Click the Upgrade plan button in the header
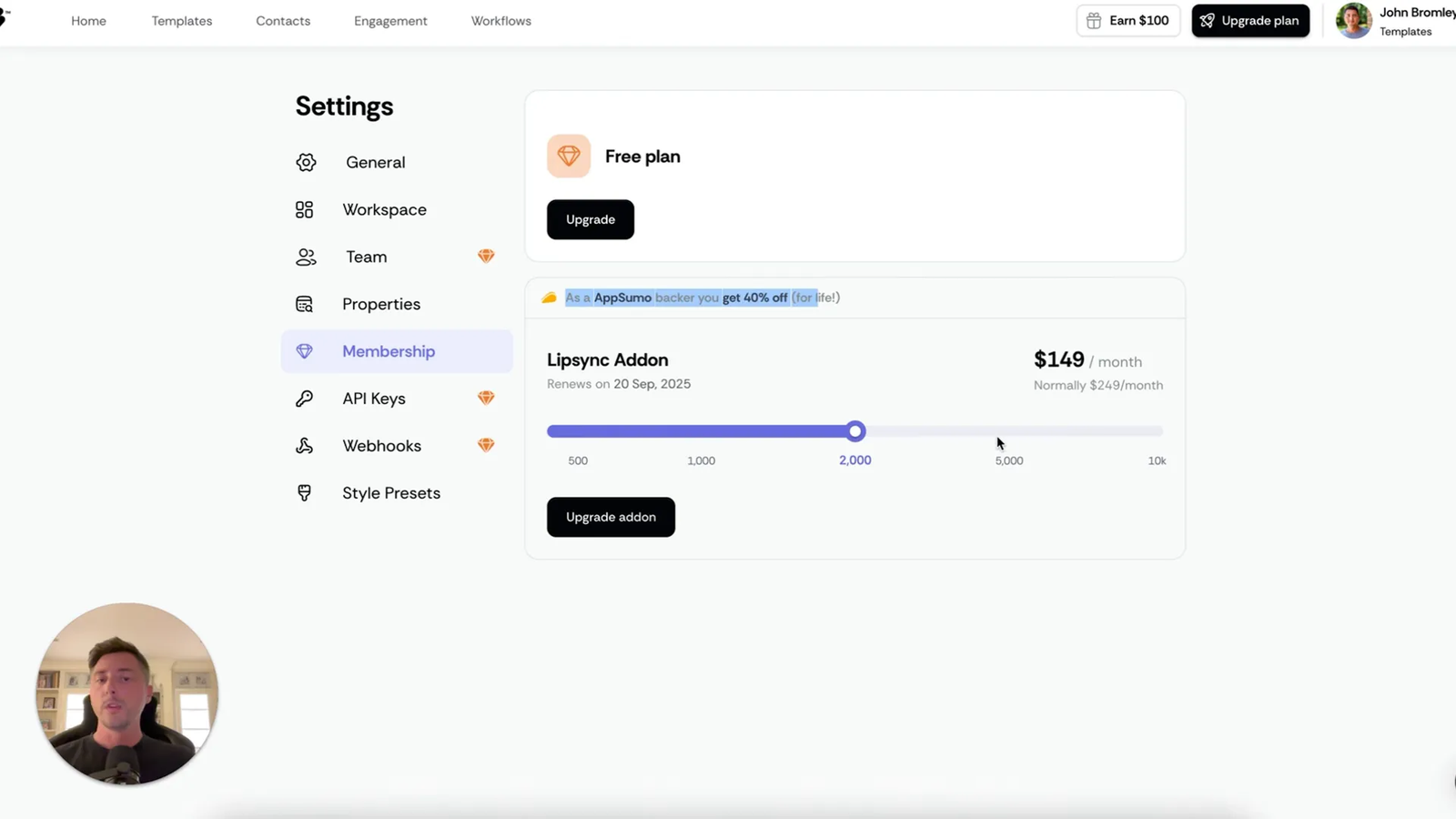 [1250, 20]
